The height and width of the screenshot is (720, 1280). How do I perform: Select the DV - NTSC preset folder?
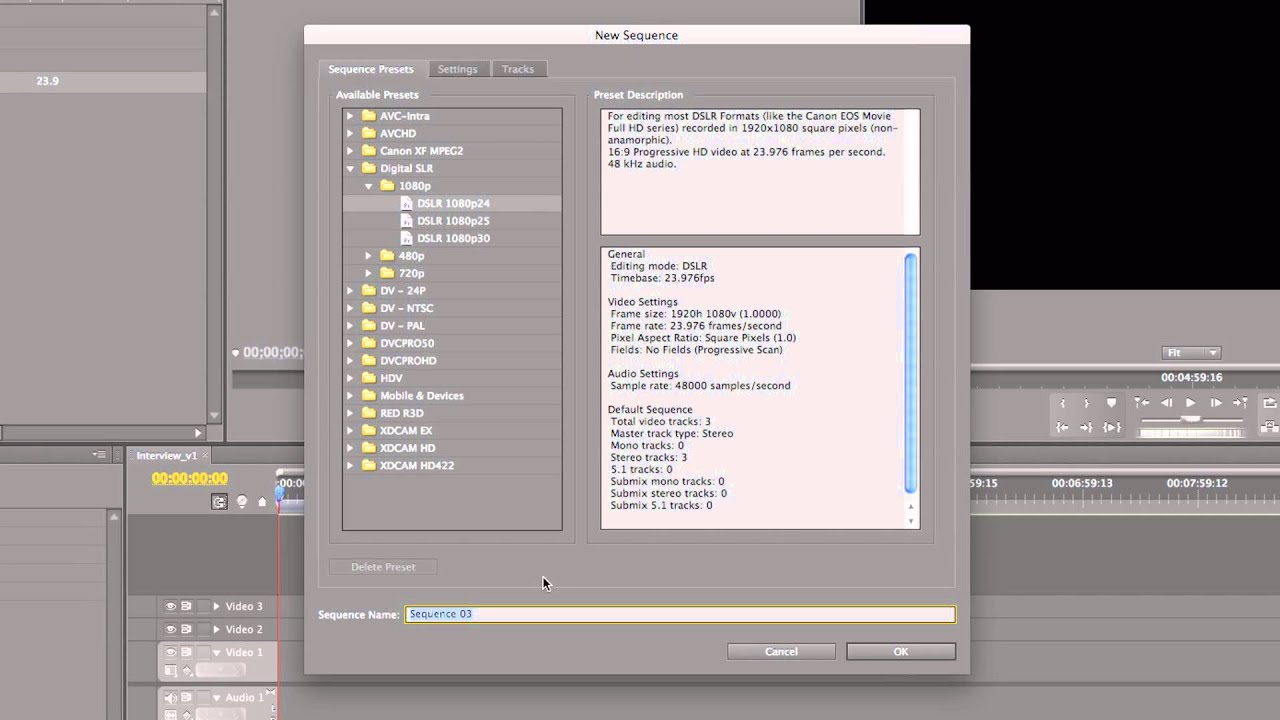[406, 308]
